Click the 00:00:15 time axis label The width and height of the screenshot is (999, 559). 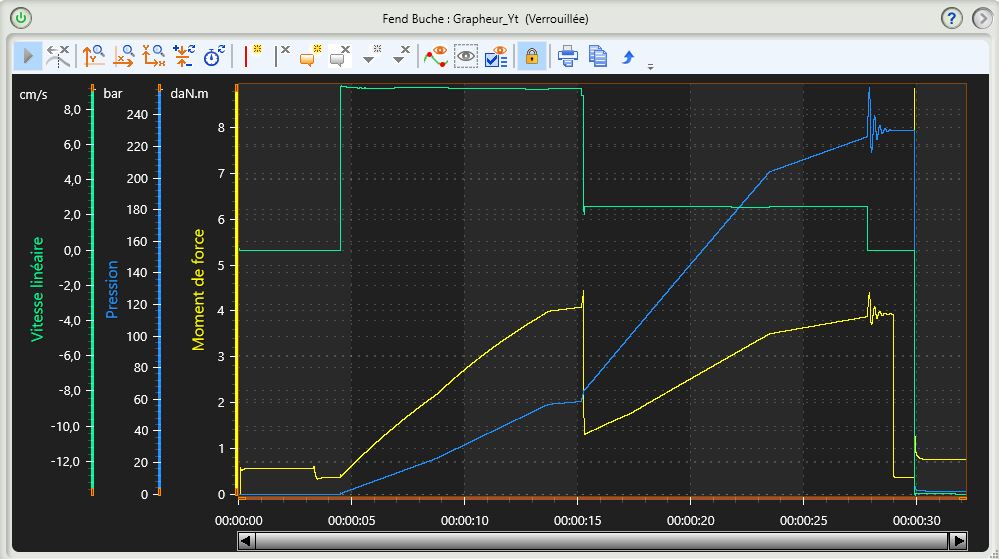(577, 520)
